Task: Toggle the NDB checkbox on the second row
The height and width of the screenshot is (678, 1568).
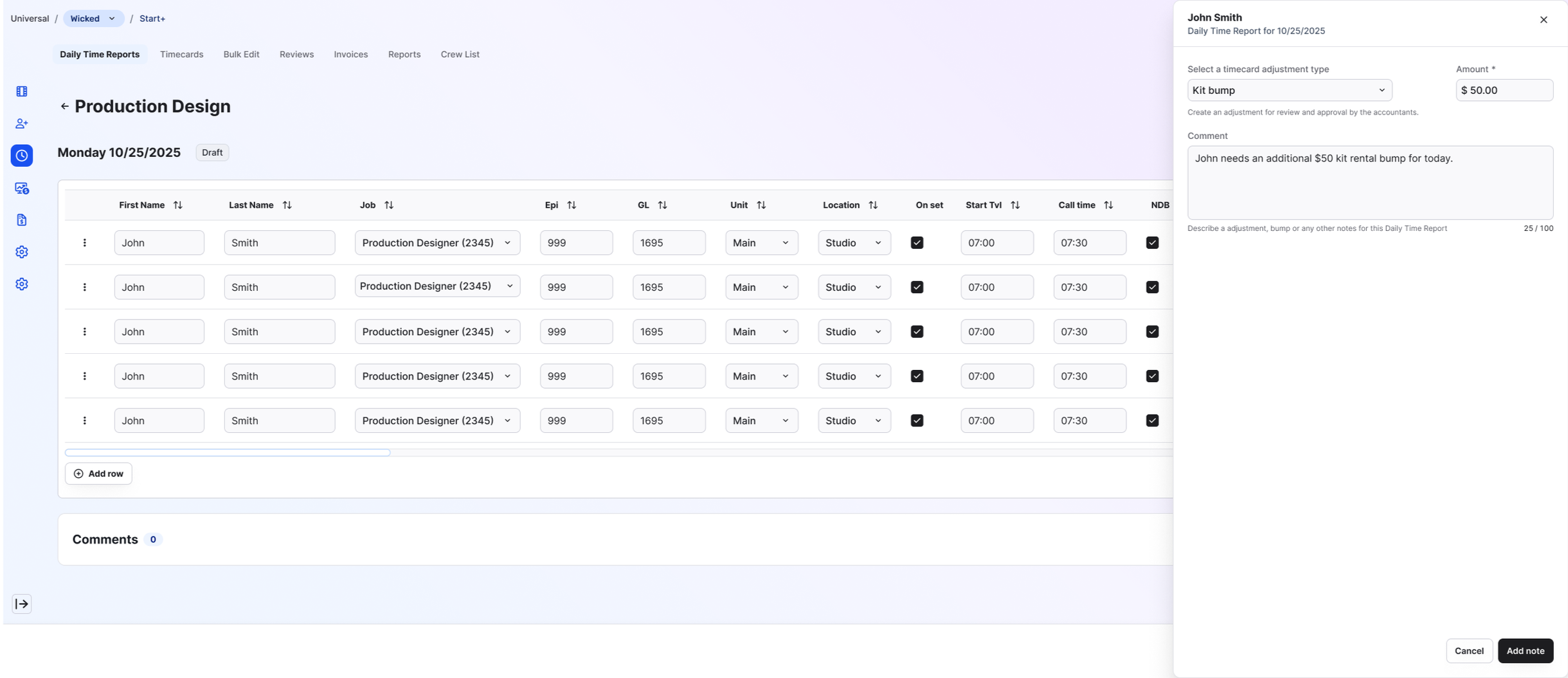Action: click(x=1151, y=287)
